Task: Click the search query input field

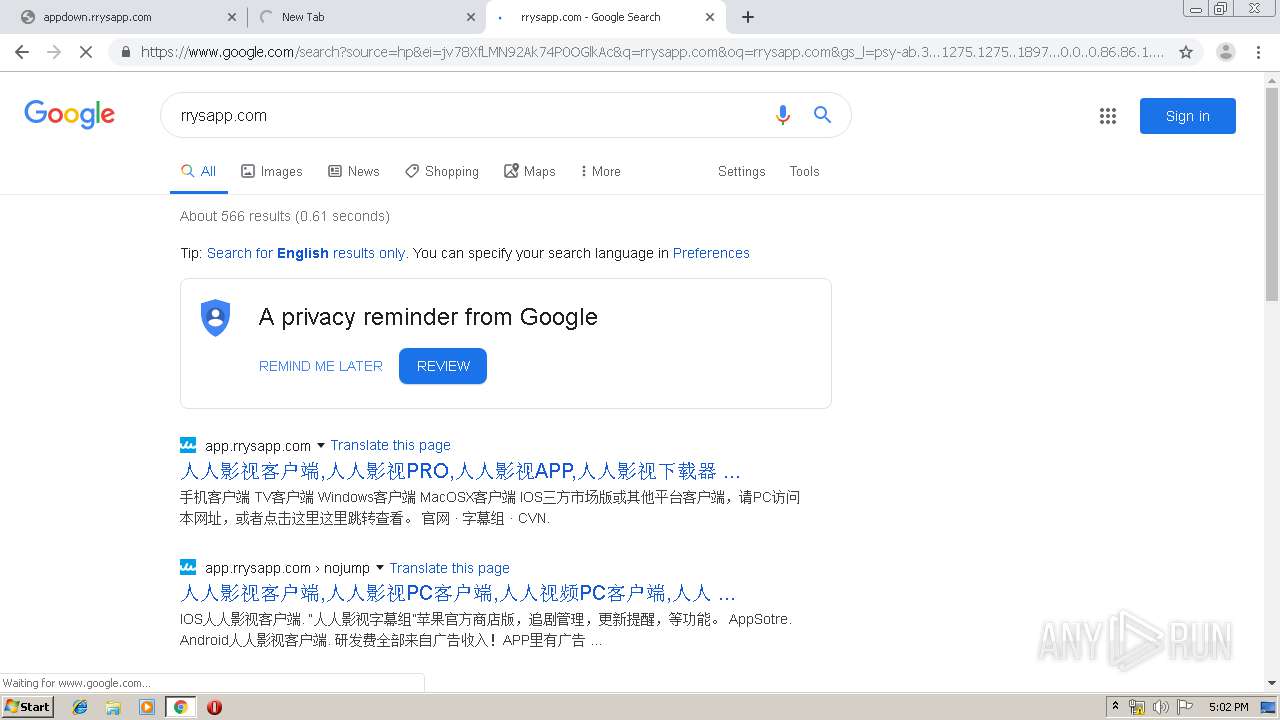Action: [x=470, y=115]
